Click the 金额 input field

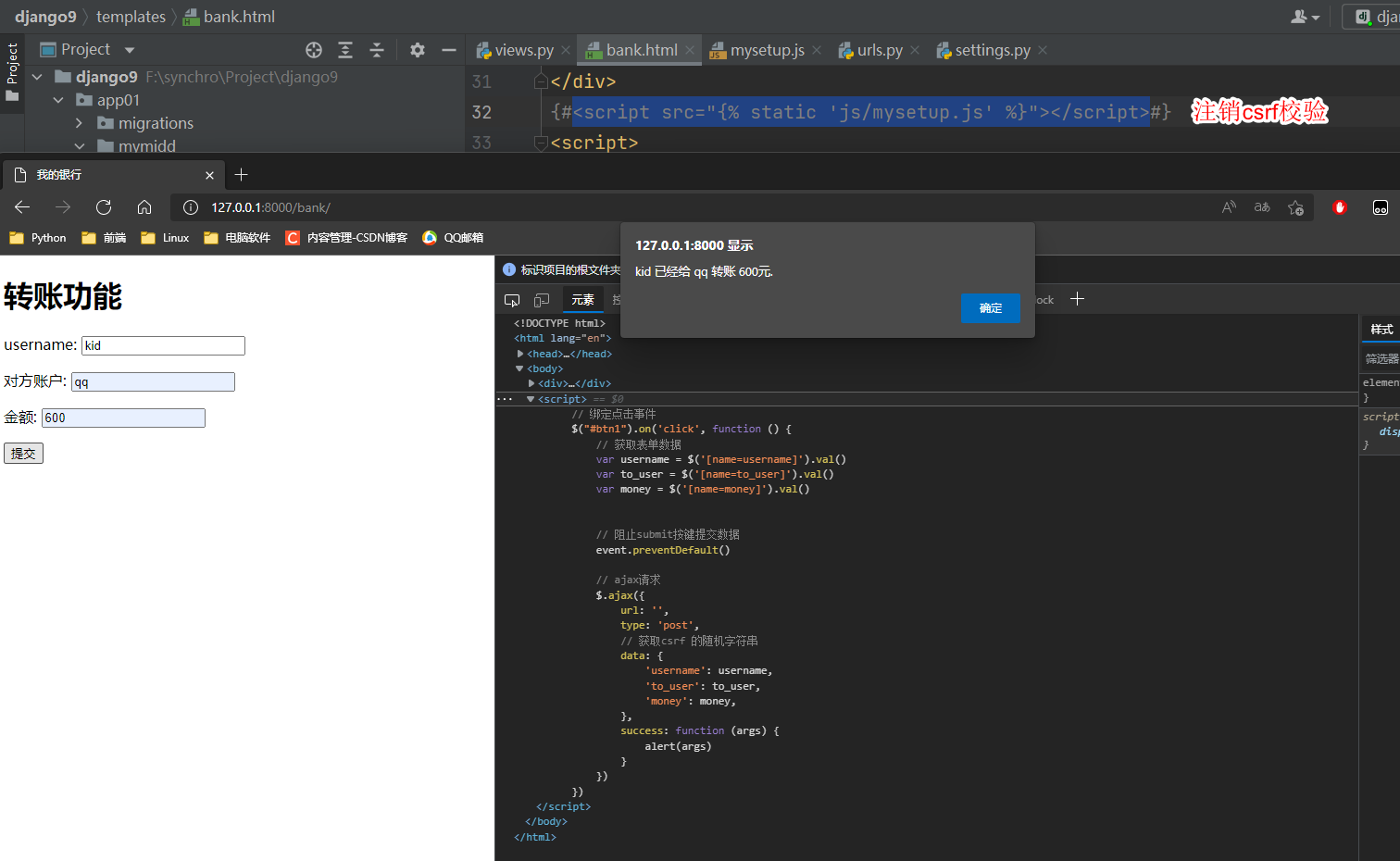(123, 418)
